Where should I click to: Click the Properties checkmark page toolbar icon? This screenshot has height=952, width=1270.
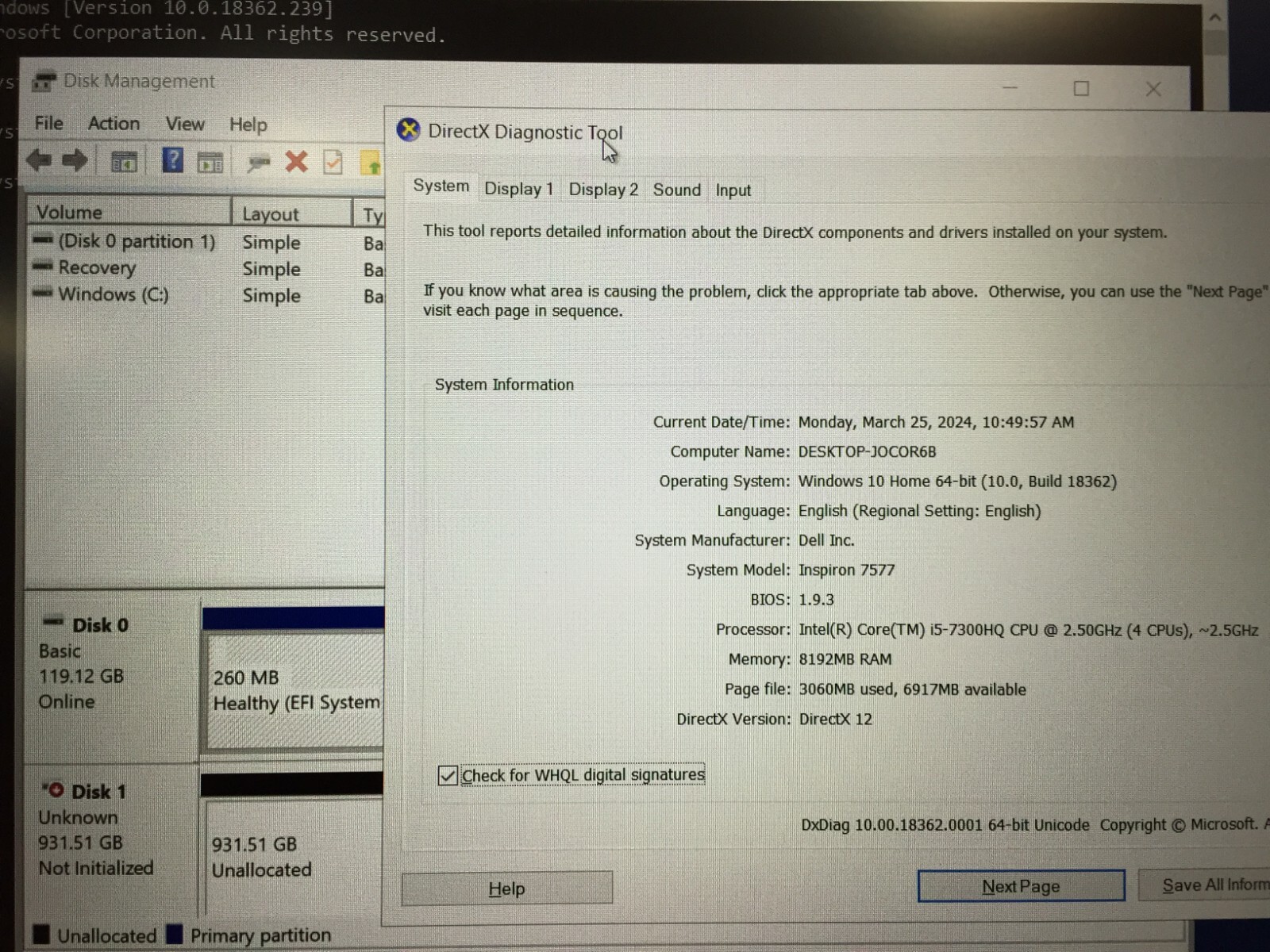(333, 163)
